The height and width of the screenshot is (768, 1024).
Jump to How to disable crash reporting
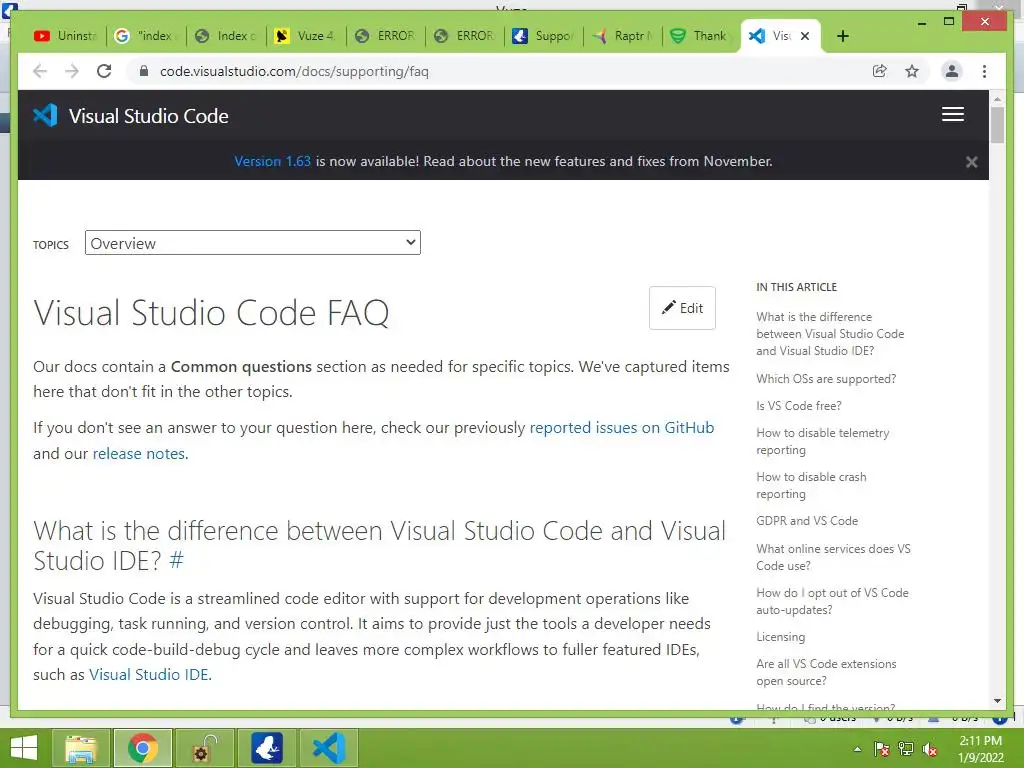811,485
